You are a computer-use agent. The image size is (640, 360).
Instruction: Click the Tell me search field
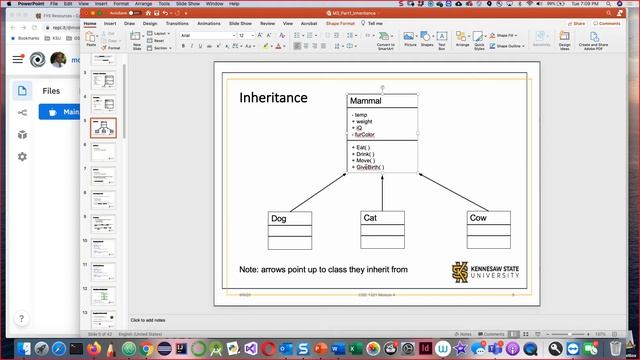click(372, 24)
